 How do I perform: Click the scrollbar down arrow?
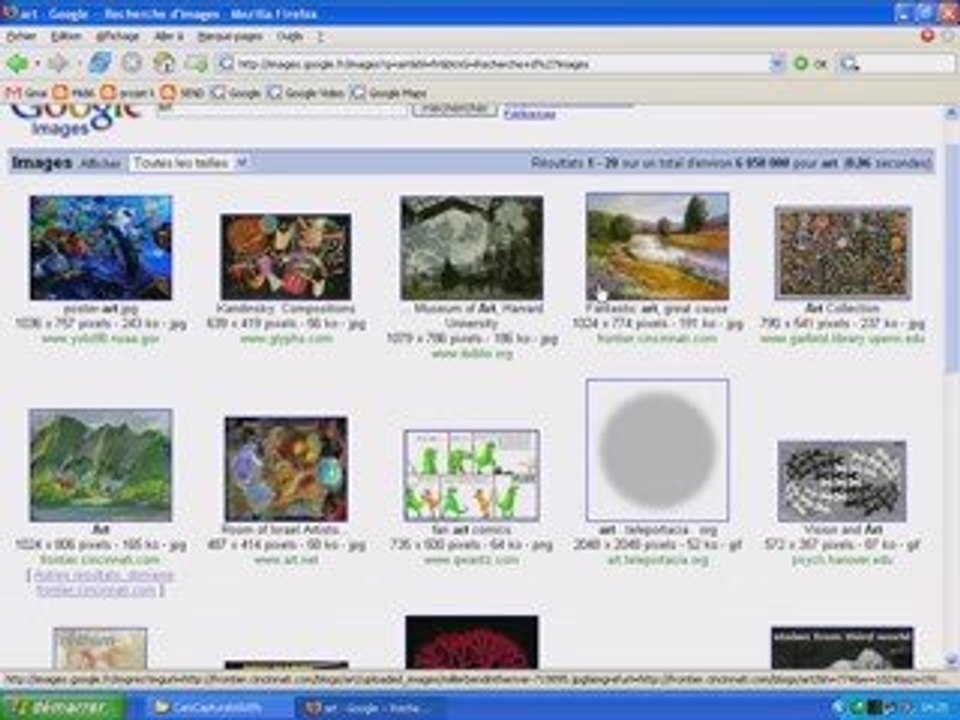click(x=951, y=661)
